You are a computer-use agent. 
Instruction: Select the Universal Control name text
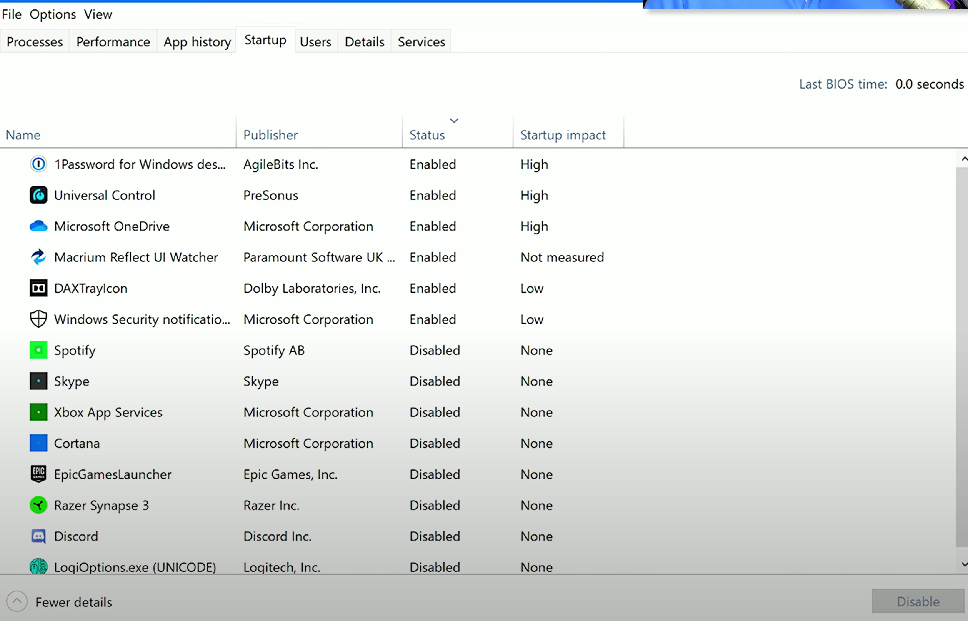pyautogui.click(x=104, y=195)
